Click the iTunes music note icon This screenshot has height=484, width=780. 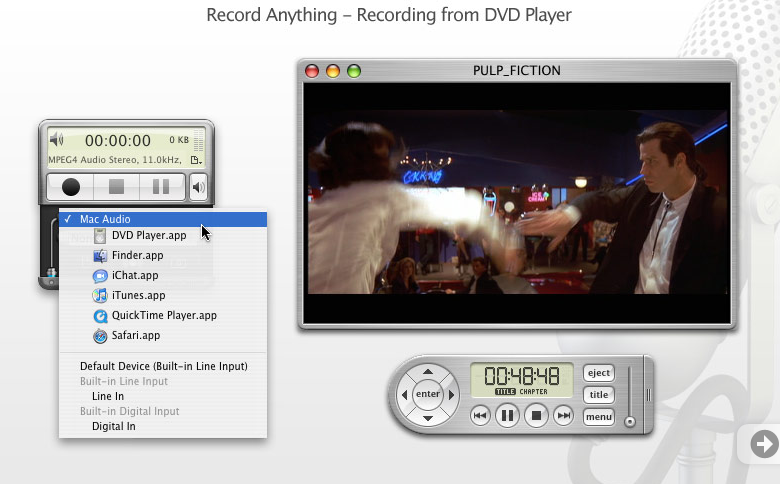(100, 295)
